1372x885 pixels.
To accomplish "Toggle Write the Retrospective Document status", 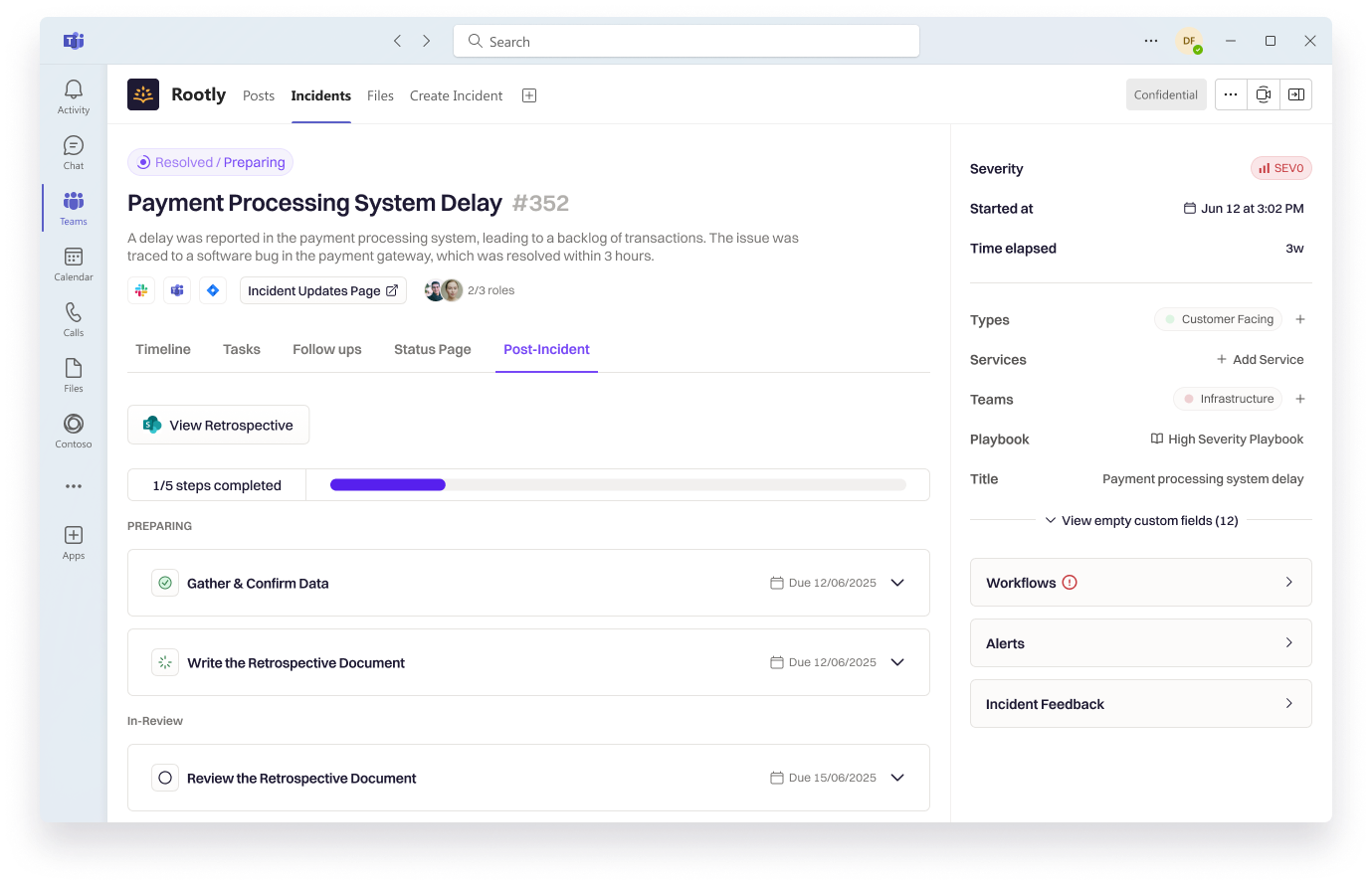I will [165, 662].
